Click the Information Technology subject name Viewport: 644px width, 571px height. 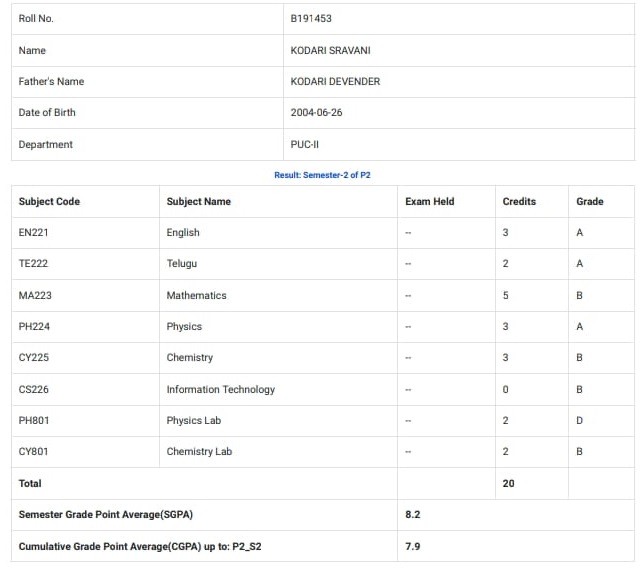point(221,390)
